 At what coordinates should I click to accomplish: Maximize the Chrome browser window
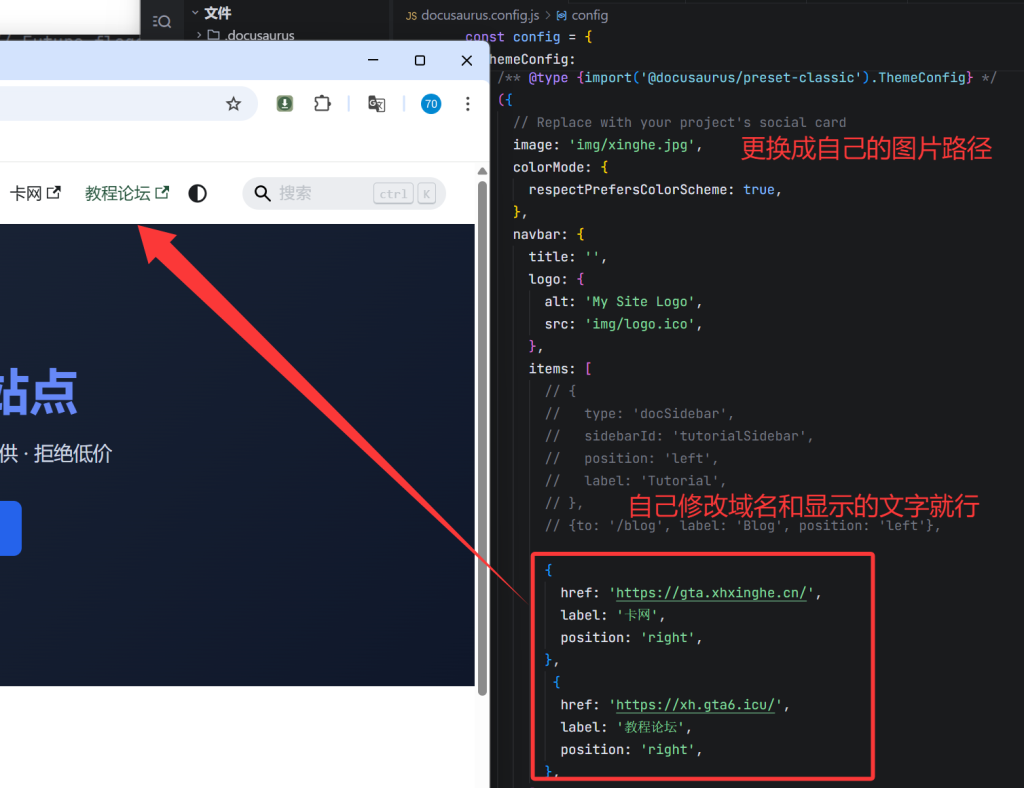click(x=420, y=61)
